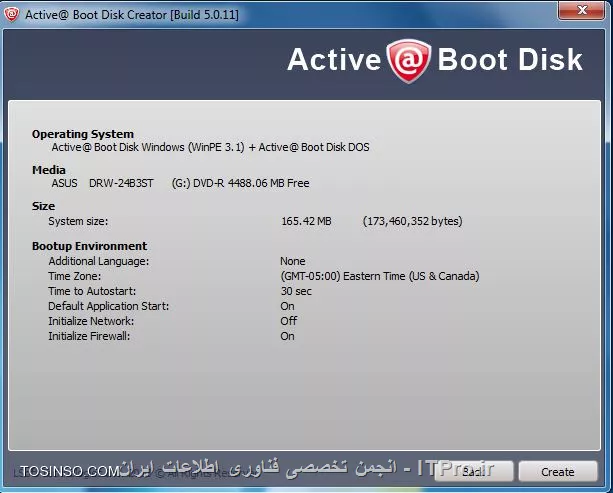613x493 pixels.
Task: Click the Additional Language label
Action: click(99, 261)
